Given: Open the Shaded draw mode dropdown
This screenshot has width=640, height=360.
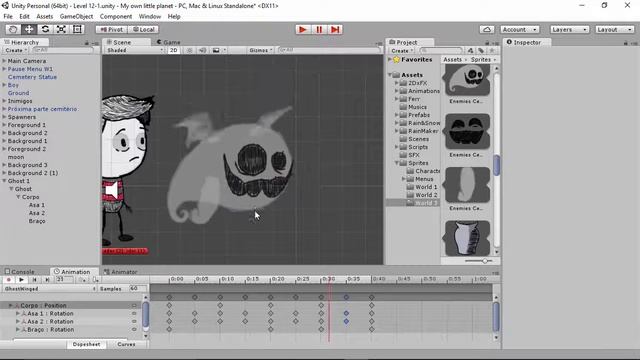Looking at the screenshot, I should click(135, 50).
